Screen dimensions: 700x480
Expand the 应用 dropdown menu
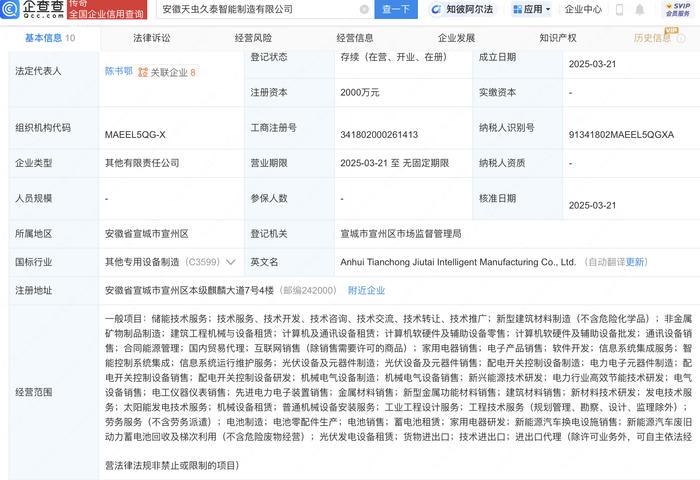point(532,9)
